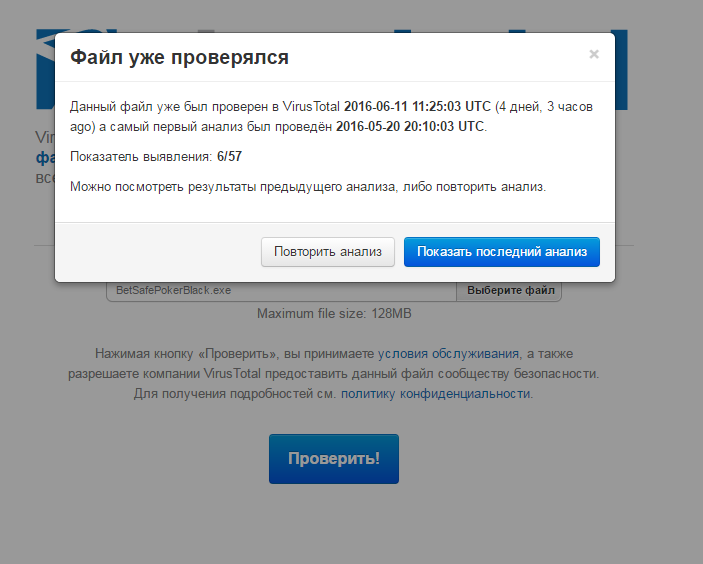Show the last analysis results
This screenshot has width=703, height=564.
coord(502,252)
